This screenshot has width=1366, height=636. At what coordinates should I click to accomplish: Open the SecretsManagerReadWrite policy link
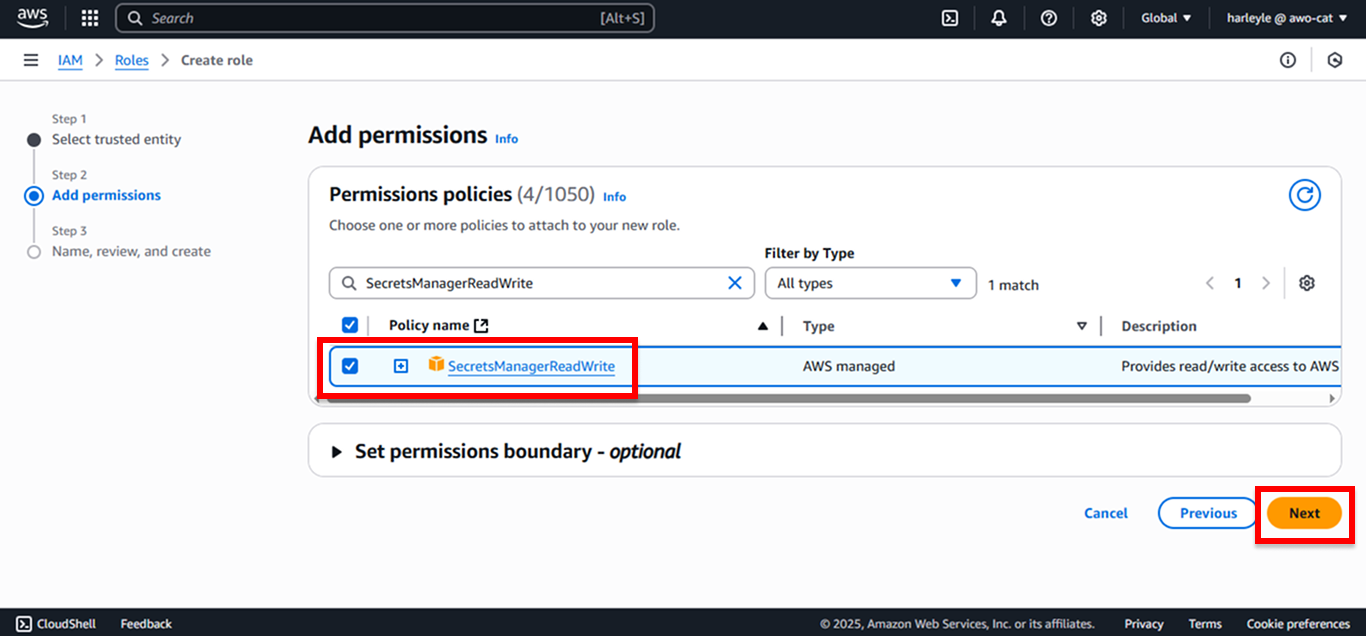tap(531, 366)
